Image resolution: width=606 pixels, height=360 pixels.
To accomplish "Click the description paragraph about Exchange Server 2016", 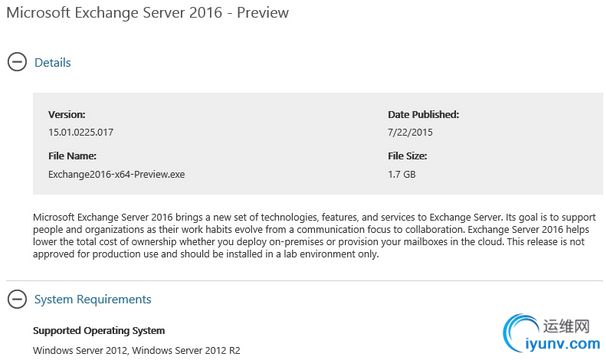I will [314, 235].
